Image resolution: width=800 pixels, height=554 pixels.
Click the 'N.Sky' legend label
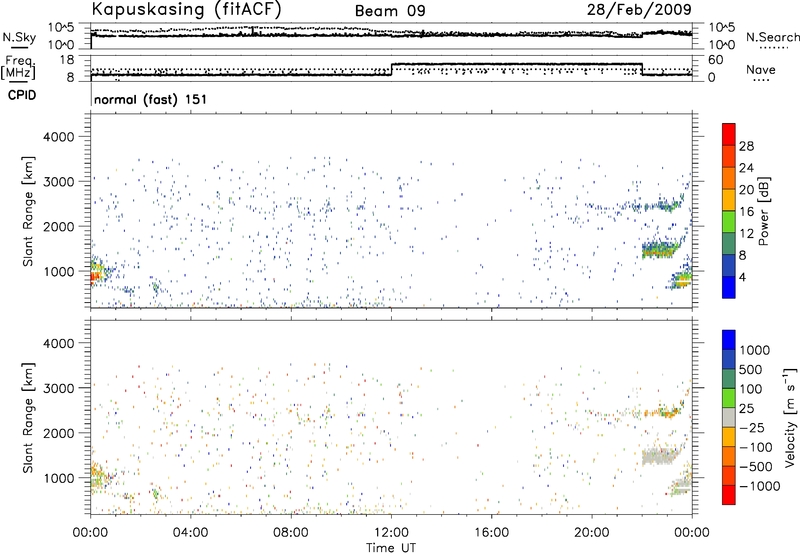click(x=19, y=37)
